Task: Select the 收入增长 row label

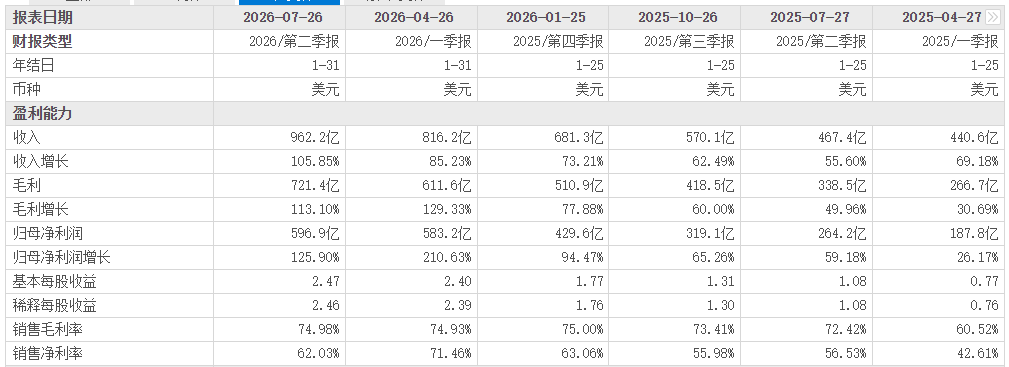Action: [x=41, y=162]
